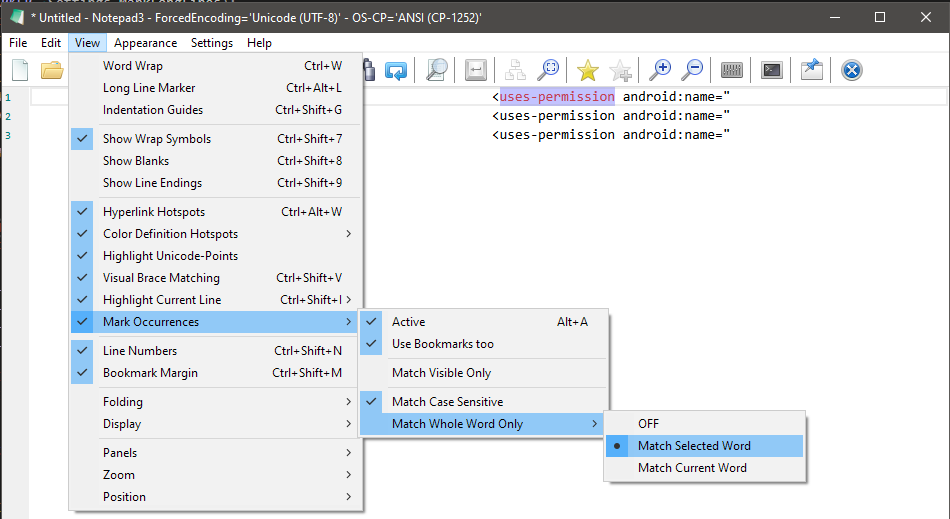Close the View menu via its header
This screenshot has width=950, height=519.
click(87, 43)
